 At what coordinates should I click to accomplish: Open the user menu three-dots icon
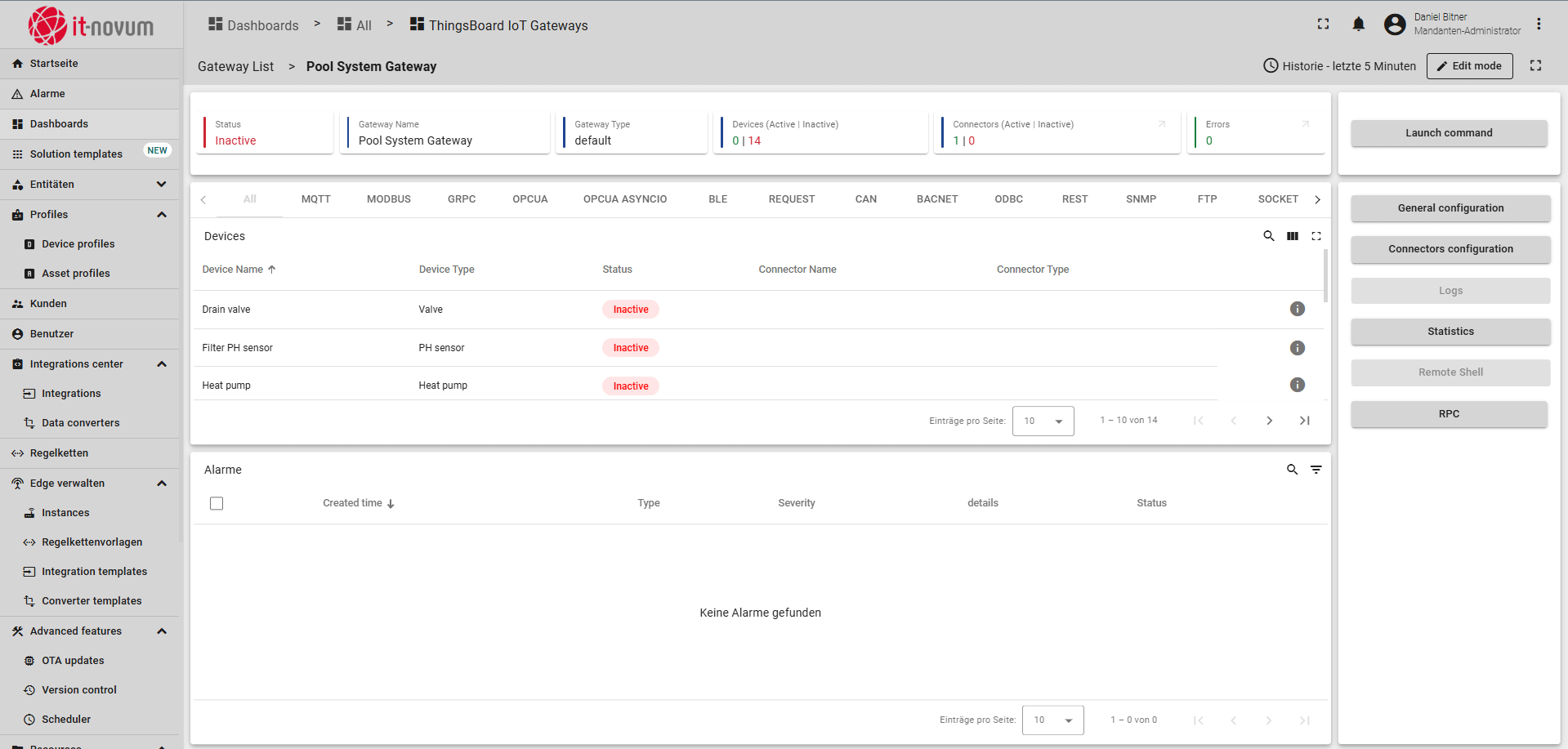click(1539, 25)
